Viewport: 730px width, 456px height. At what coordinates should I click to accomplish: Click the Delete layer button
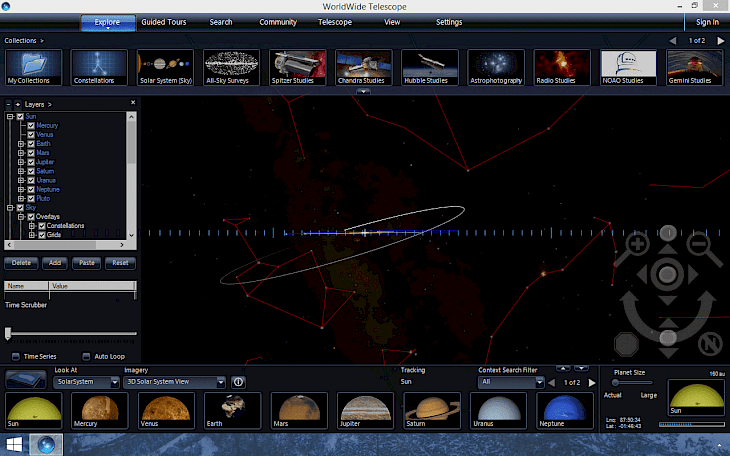[x=21, y=263]
